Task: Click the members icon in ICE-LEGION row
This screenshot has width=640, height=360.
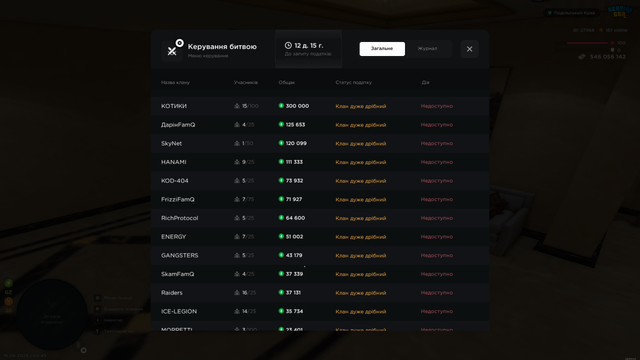Action: [x=237, y=311]
